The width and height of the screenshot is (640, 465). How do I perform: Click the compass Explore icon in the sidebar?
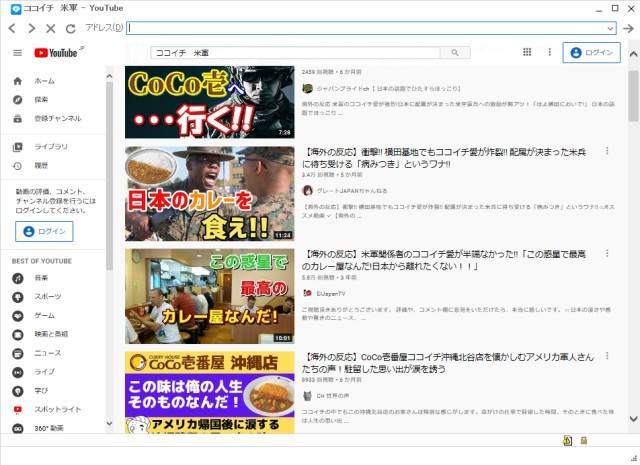(18, 100)
